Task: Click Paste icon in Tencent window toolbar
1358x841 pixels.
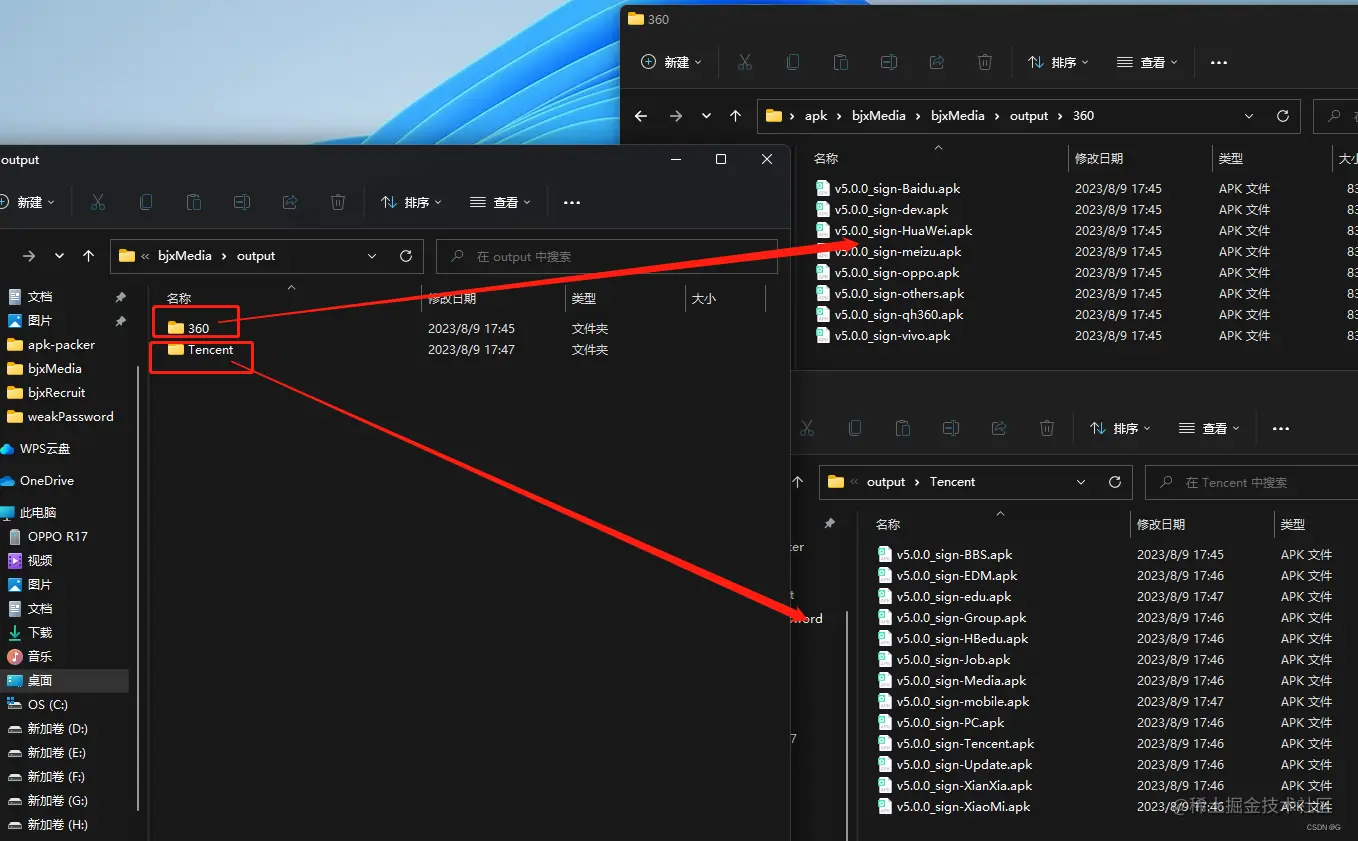Action: click(x=903, y=428)
